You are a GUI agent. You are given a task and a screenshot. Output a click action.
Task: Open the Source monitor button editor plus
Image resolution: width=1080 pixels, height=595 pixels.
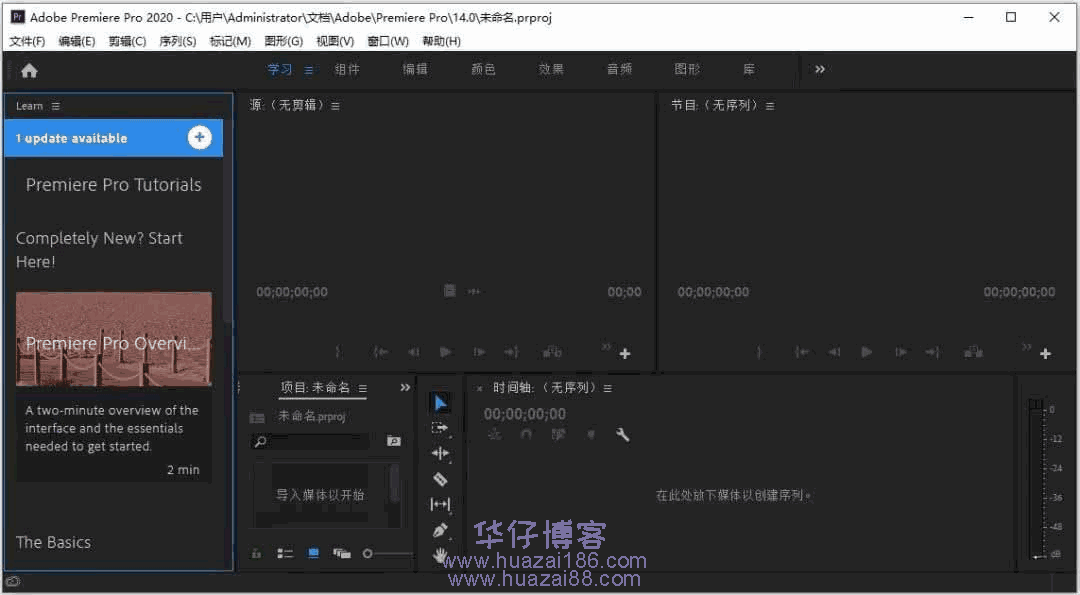pos(625,353)
